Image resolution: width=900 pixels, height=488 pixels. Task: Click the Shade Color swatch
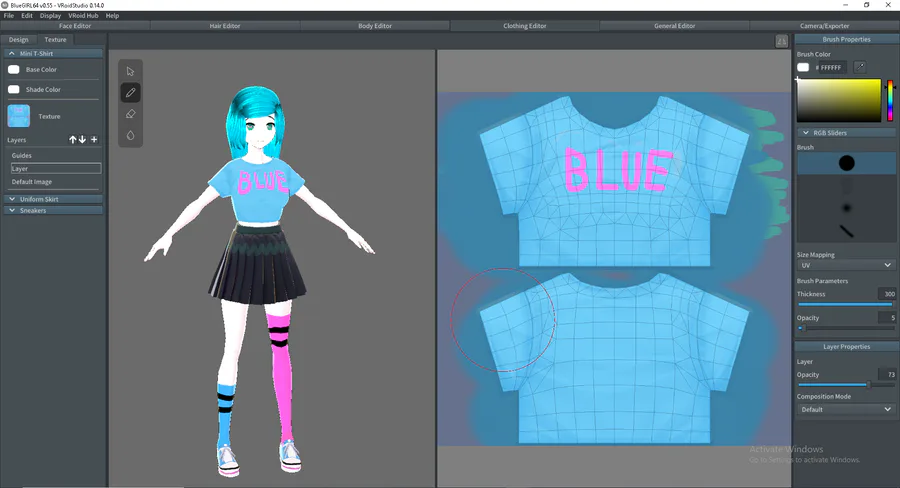click(x=14, y=90)
